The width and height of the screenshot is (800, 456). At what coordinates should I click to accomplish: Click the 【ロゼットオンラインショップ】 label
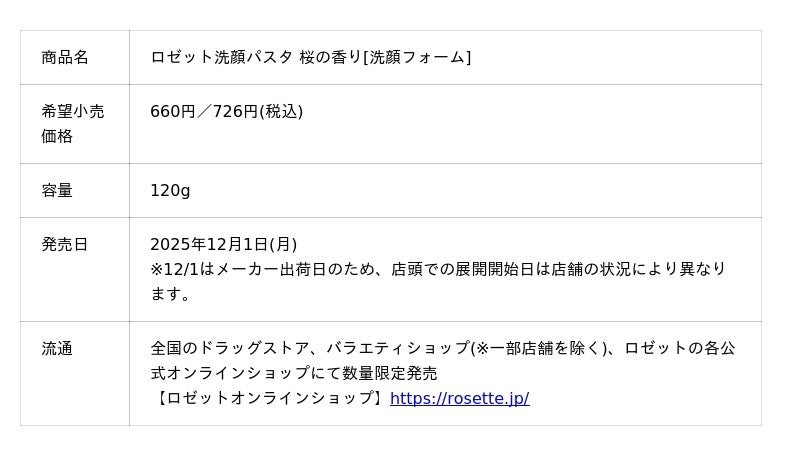(269, 399)
